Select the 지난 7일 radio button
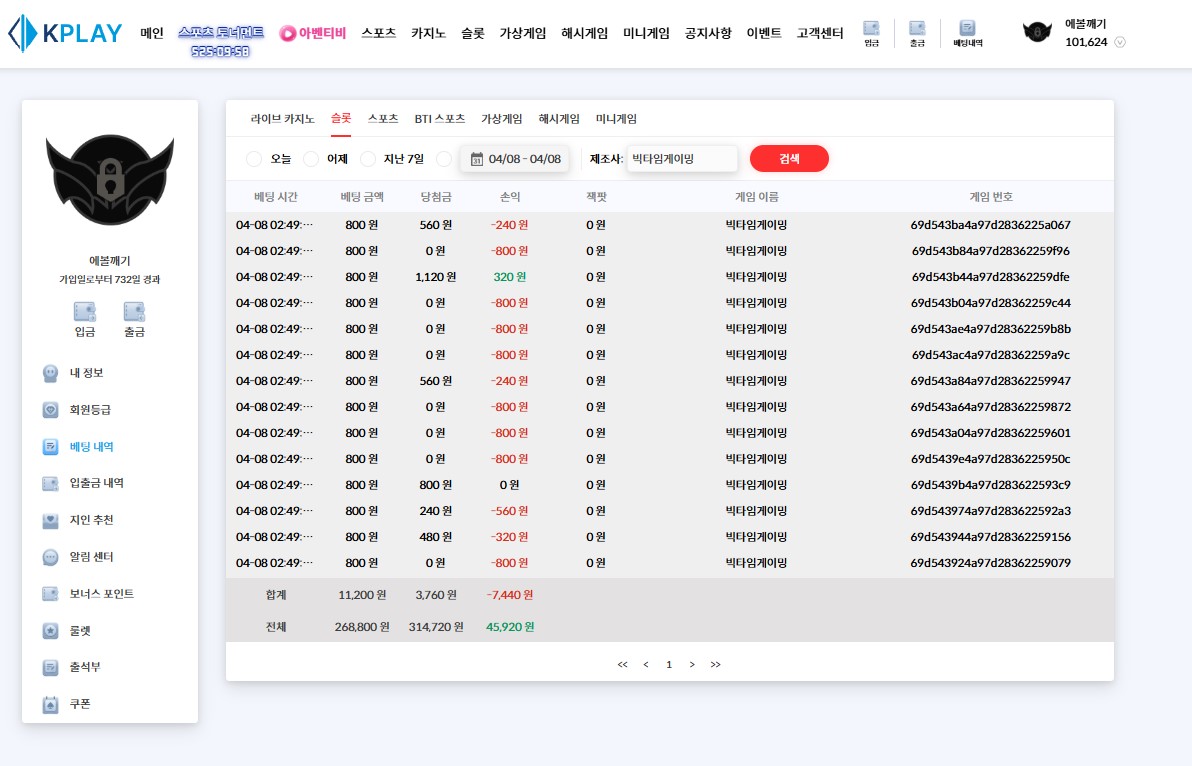This screenshot has height=766, width=1192. coord(368,159)
